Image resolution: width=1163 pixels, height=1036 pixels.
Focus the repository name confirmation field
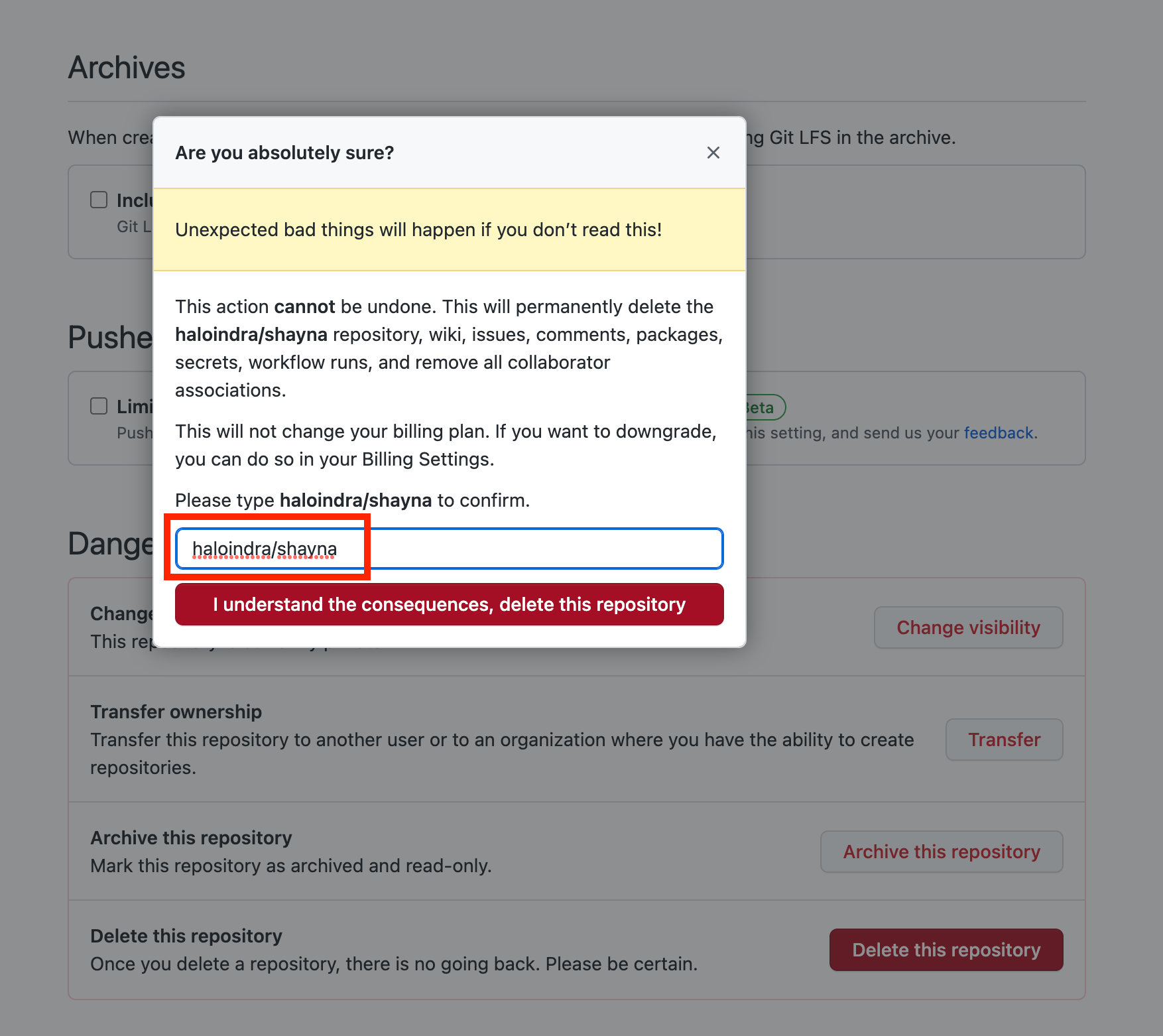[x=450, y=549]
